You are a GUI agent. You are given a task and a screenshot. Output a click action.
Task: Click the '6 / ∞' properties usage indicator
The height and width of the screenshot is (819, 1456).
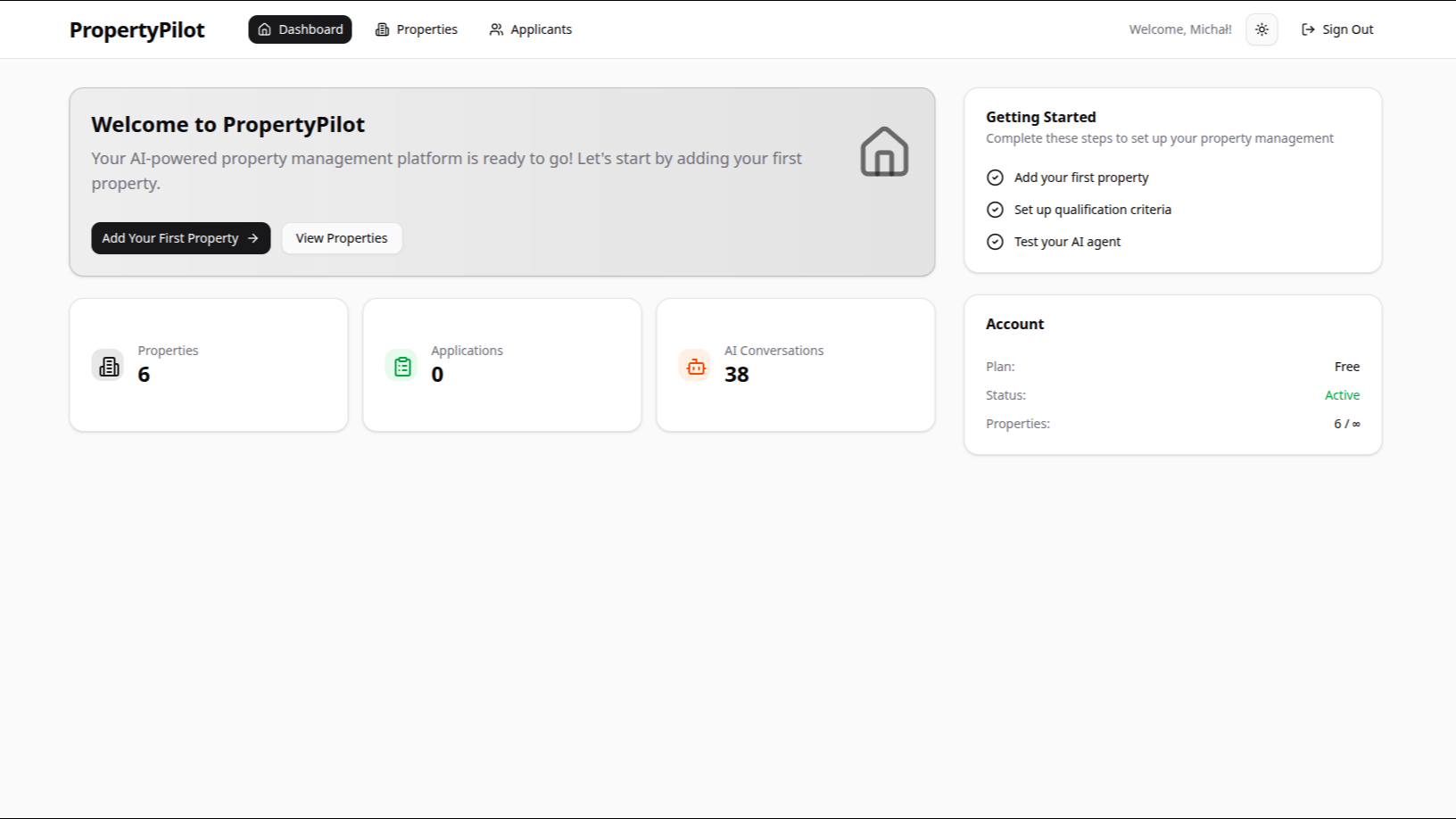coord(1346,423)
